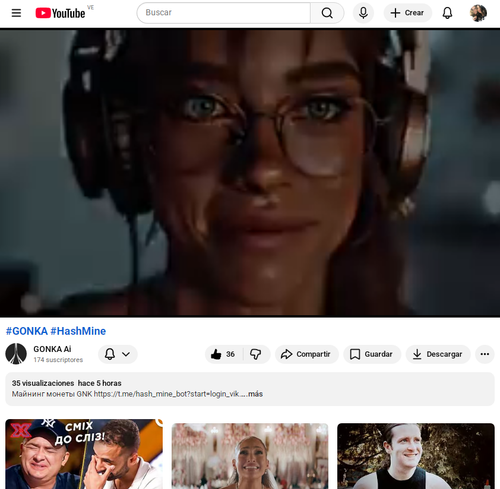Open the hamburger guide menu
This screenshot has width=500, height=489.
pyautogui.click(x=16, y=13)
